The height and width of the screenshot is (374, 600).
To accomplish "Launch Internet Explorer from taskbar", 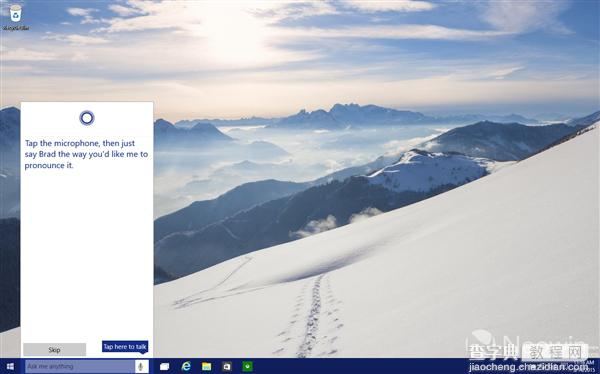I will pos(186,366).
